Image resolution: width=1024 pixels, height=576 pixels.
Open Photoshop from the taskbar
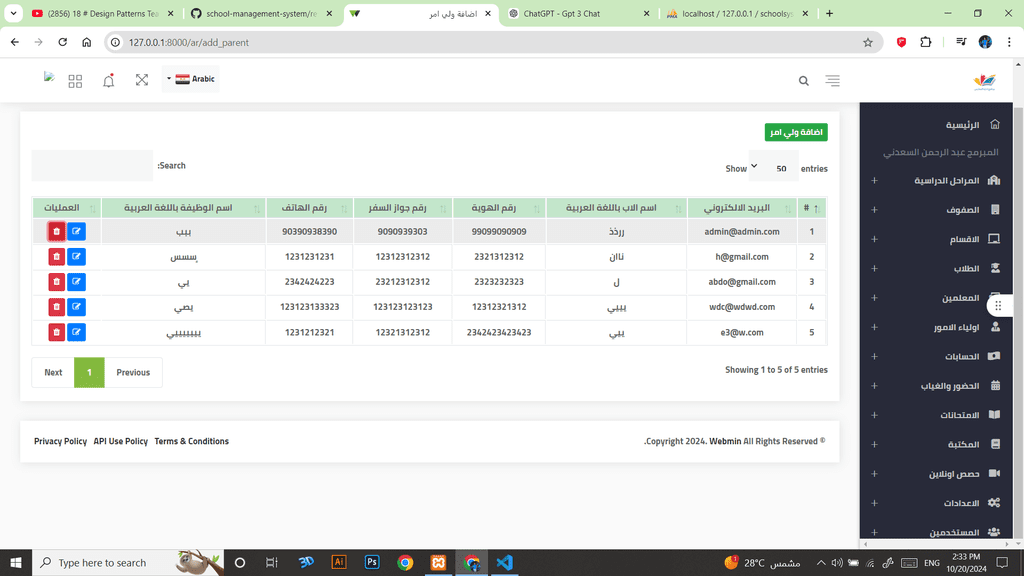372,562
